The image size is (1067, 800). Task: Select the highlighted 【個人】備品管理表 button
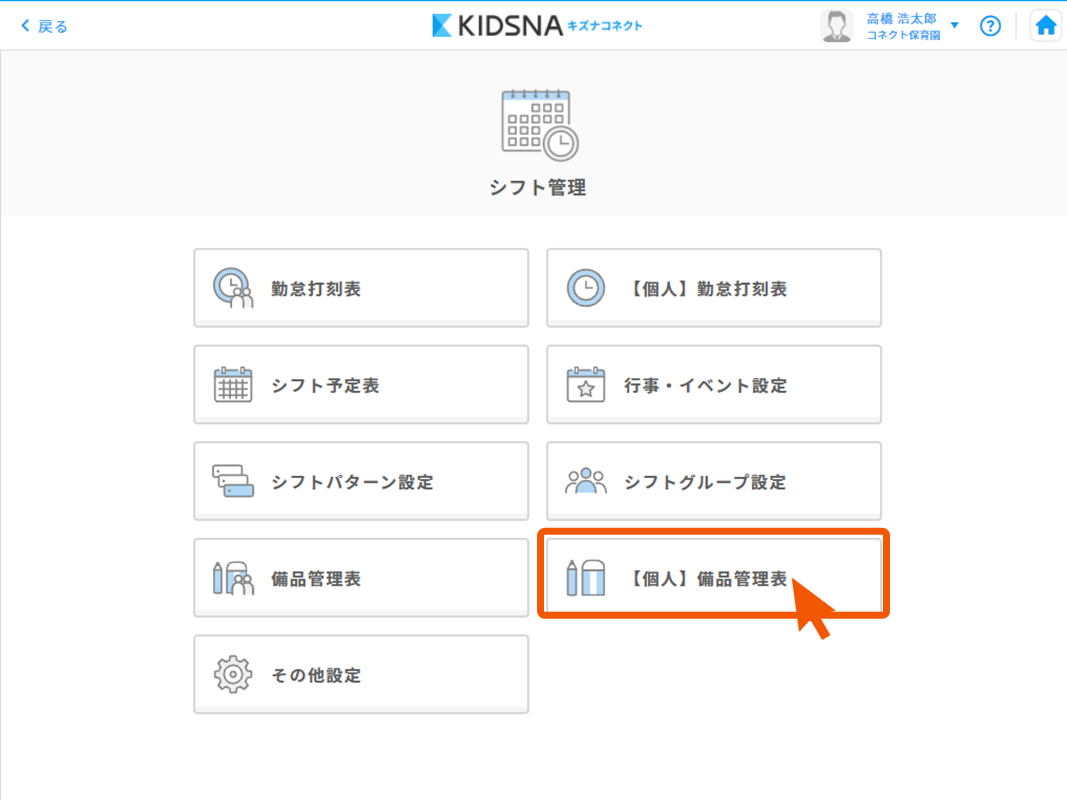click(713, 578)
